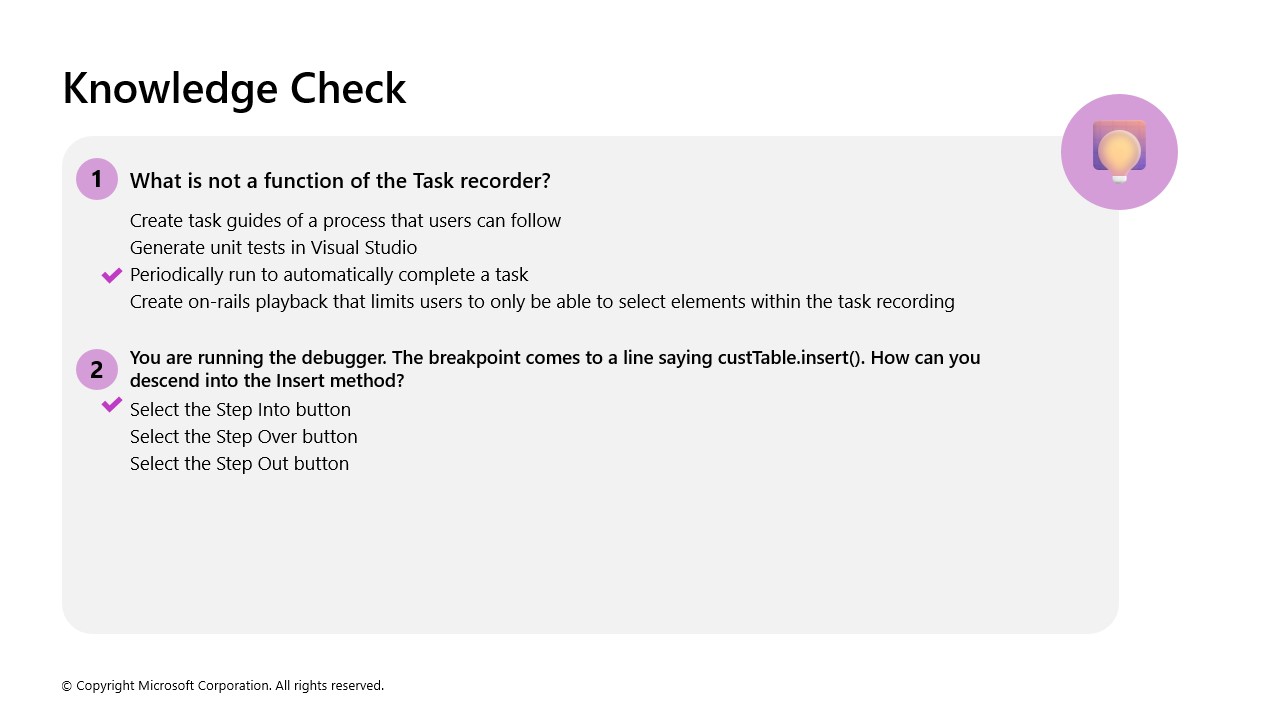The height and width of the screenshot is (720, 1280).
Task: Select the "Create on-rails playback" answer
Action: pos(542,302)
